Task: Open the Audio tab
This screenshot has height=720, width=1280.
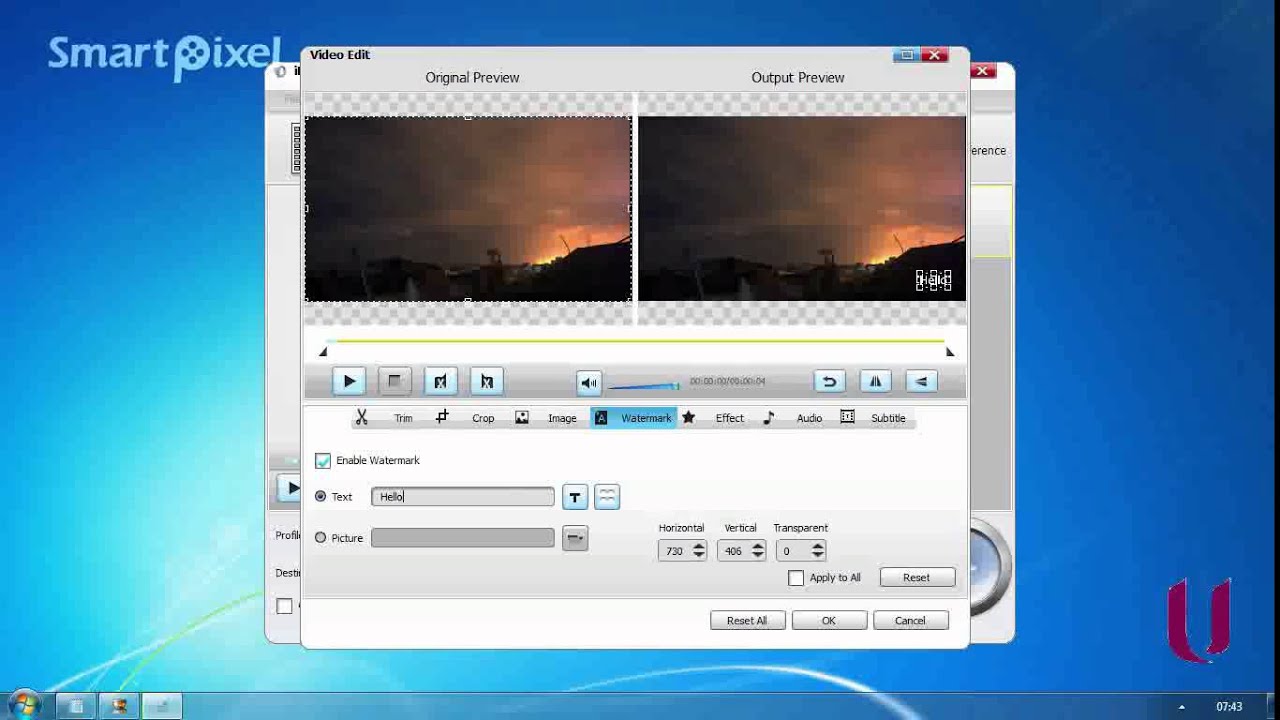Action: pos(793,418)
